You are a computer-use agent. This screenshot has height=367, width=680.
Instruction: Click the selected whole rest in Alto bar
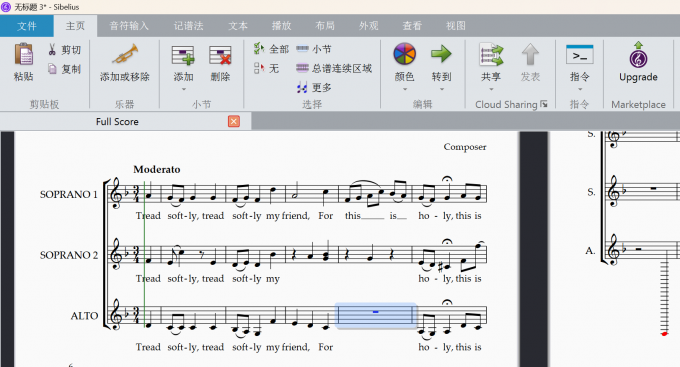click(376, 312)
